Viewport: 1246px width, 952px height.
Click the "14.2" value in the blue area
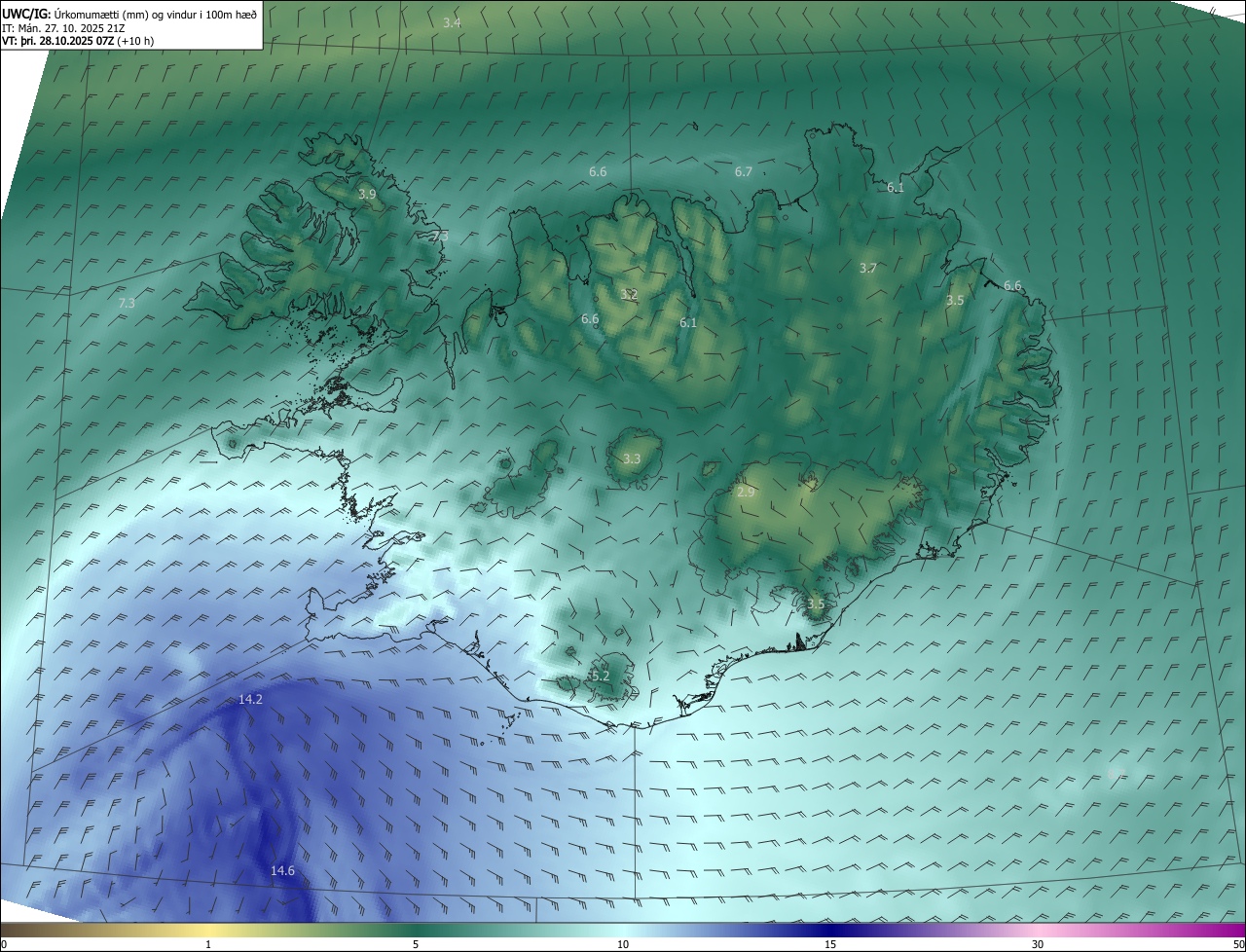click(250, 700)
